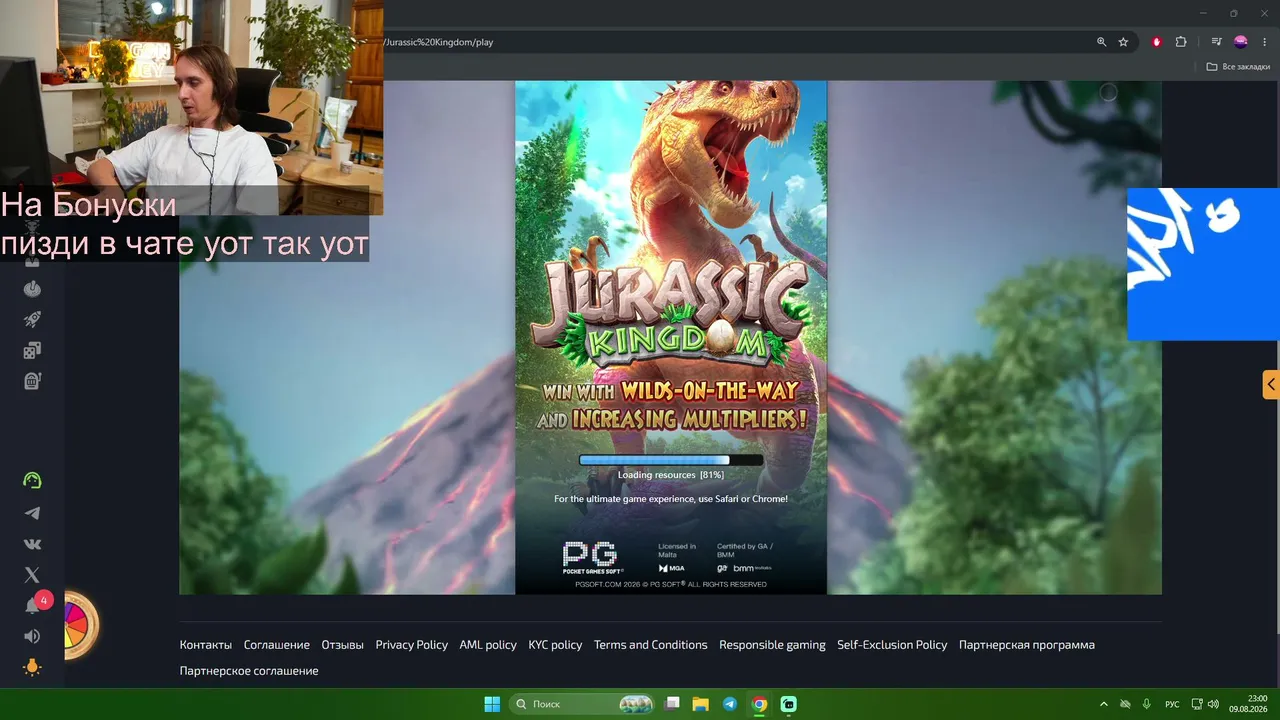Open the Telegram link in the sidebar
This screenshot has height=720, width=1280.
32,513
